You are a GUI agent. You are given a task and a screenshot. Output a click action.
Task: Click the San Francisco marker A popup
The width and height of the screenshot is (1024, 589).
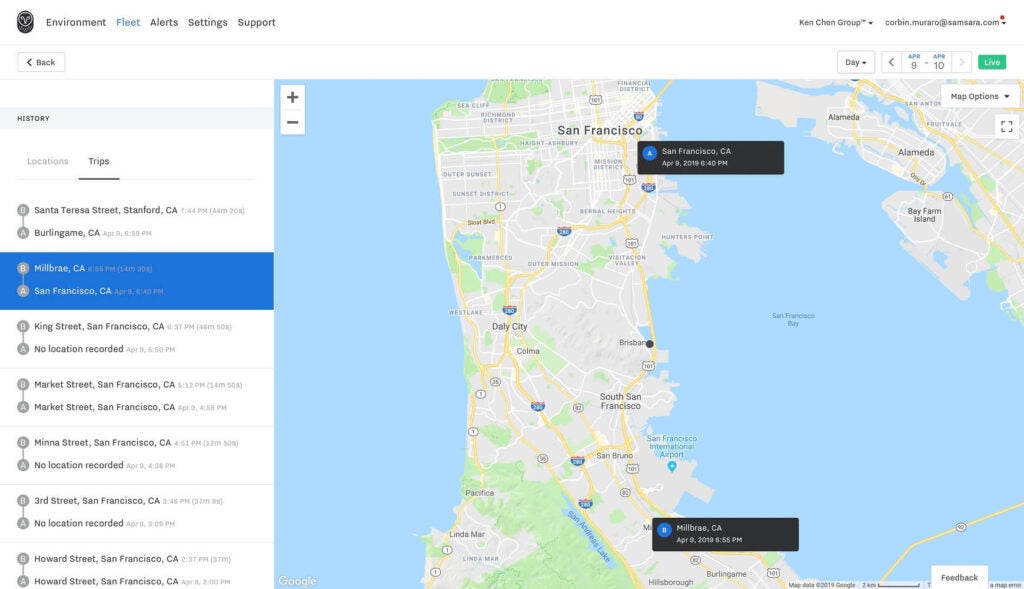[710, 156]
